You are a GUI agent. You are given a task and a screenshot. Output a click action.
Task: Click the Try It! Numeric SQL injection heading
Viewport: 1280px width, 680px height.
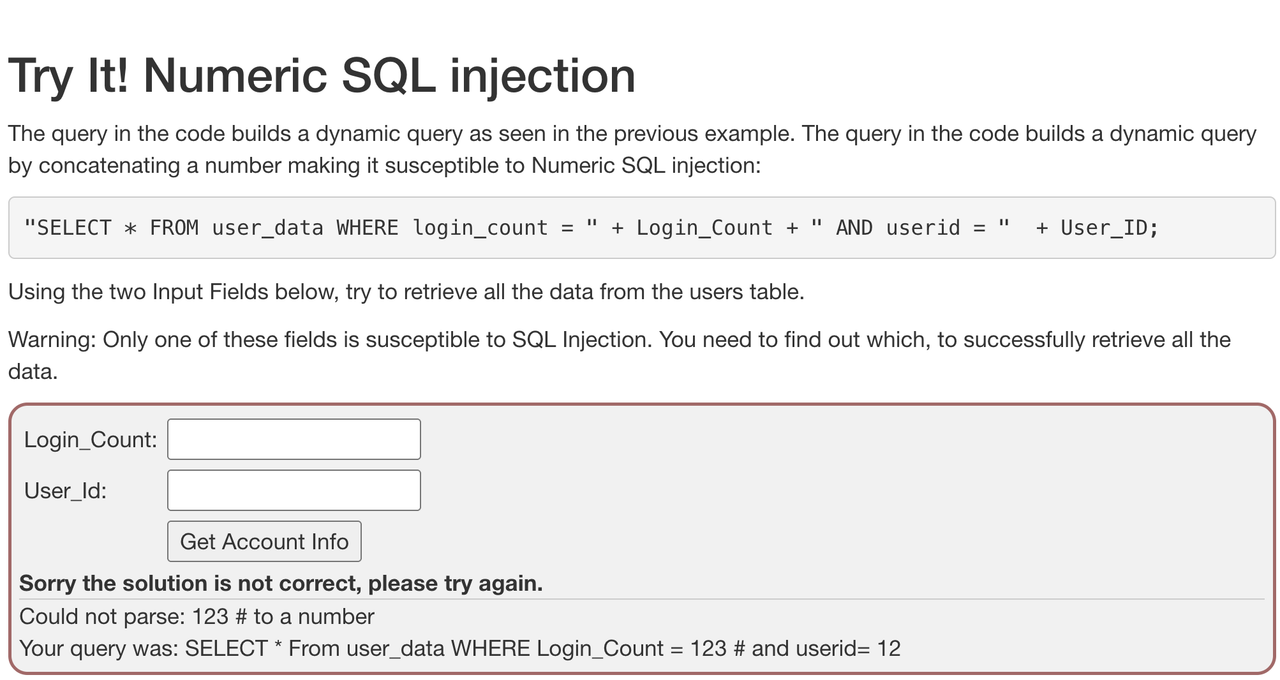click(321, 75)
